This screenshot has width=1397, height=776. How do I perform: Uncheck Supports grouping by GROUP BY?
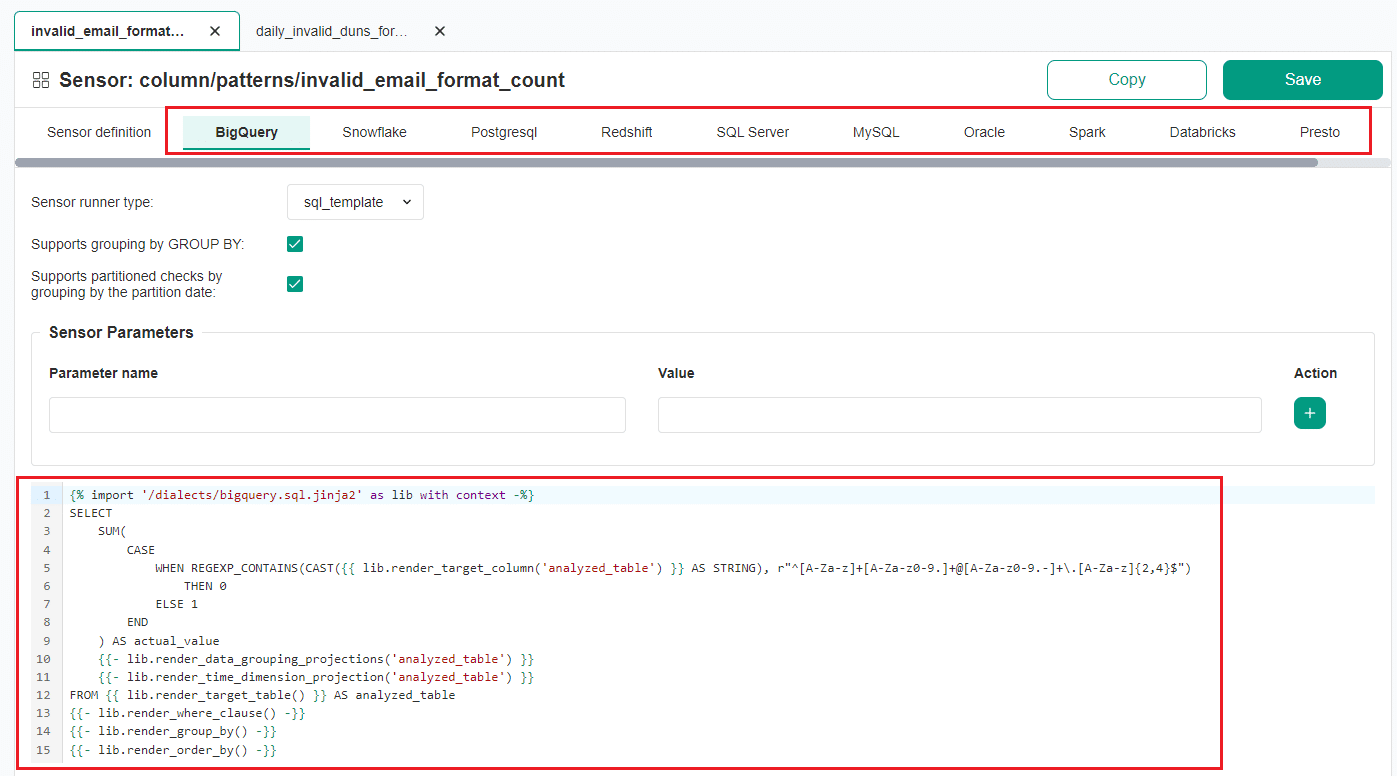click(x=295, y=244)
